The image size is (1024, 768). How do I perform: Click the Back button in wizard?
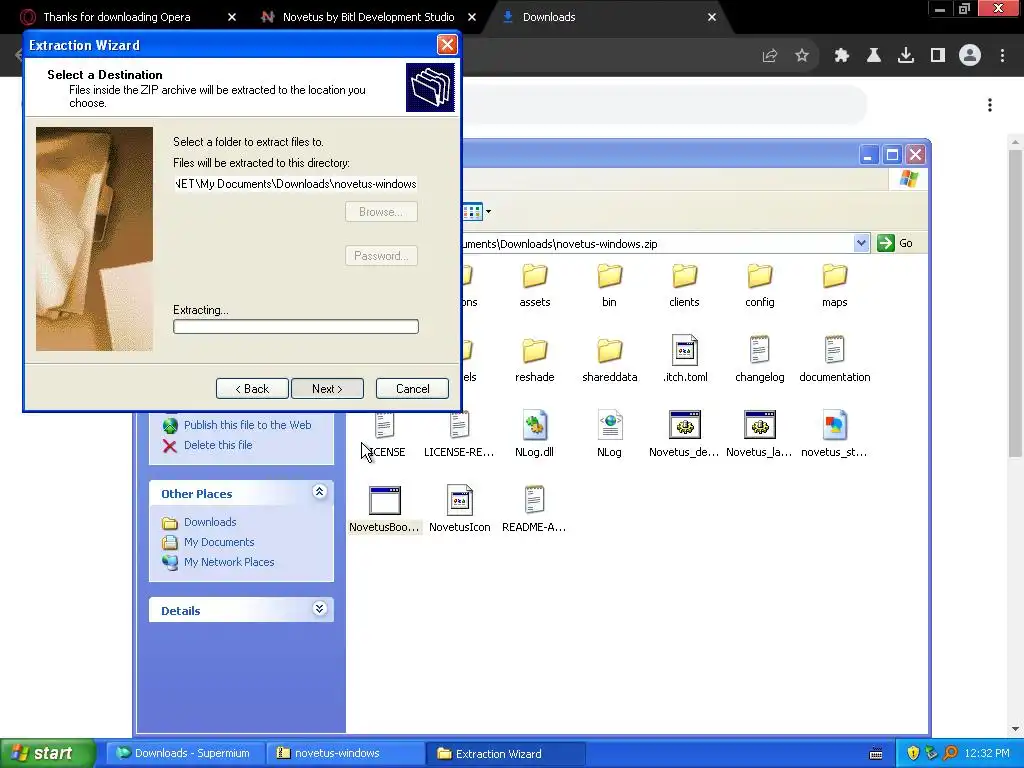click(x=252, y=389)
